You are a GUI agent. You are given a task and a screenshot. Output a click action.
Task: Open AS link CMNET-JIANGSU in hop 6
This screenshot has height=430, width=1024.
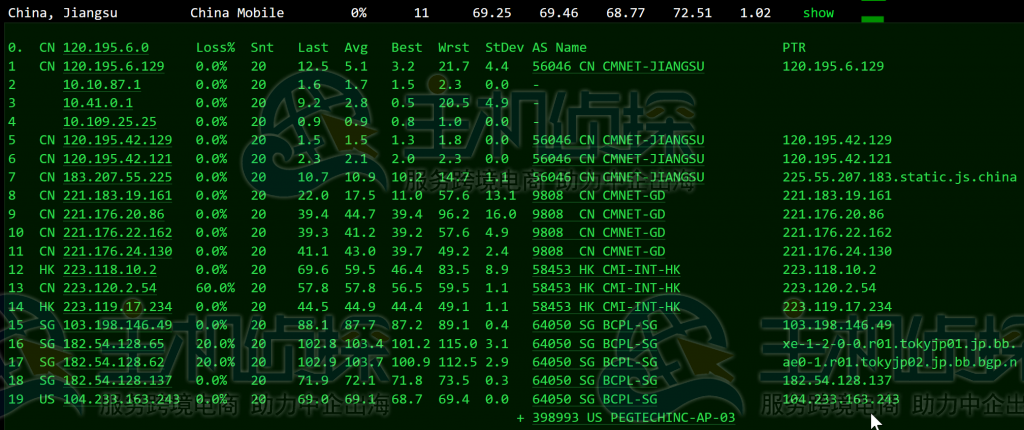pyautogui.click(x=618, y=159)
